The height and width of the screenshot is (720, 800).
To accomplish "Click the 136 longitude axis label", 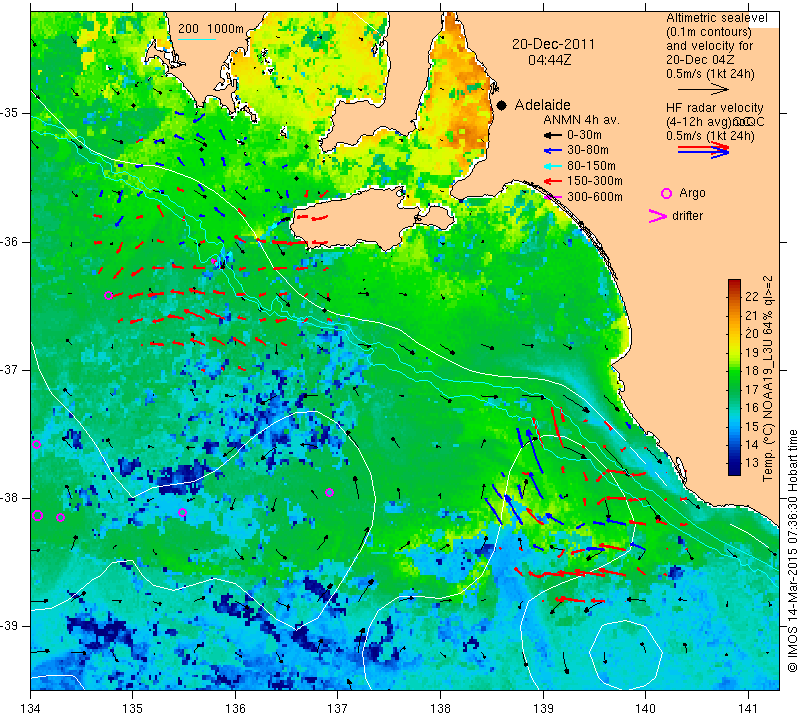I will pyautogui.click(x=235, y=708).
